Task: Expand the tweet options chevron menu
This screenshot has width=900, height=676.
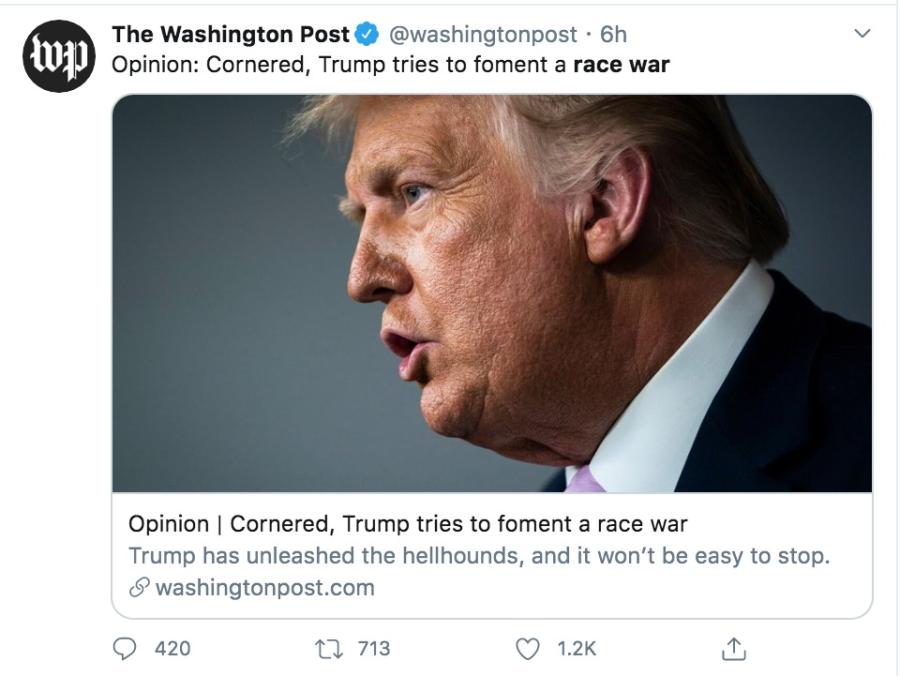Action: coord(862,34)
